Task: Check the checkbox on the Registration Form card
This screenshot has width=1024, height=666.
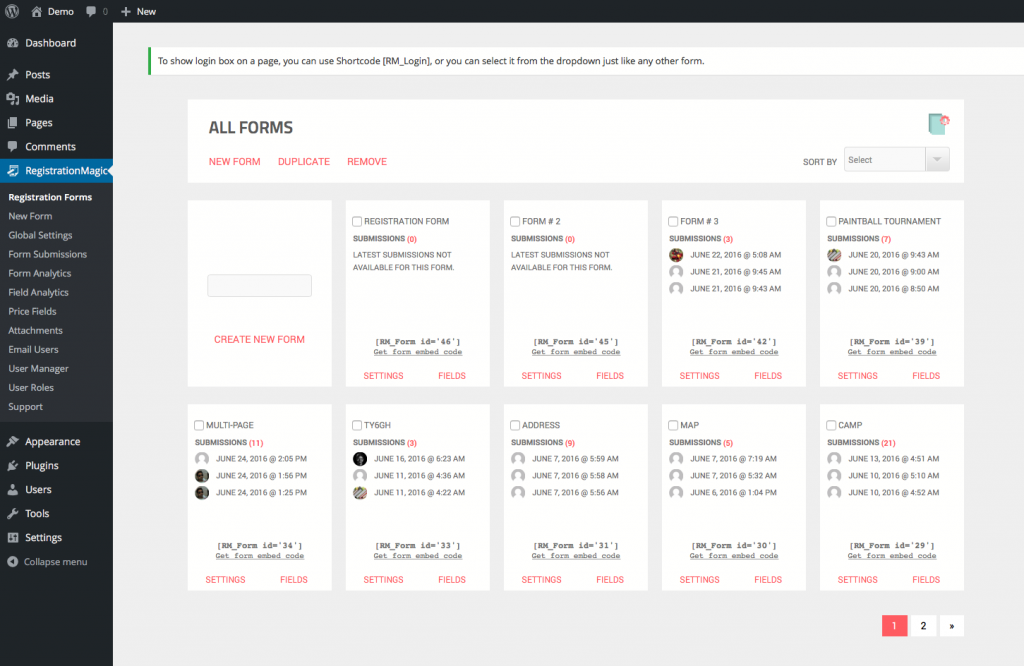Action: coord(356,221)
